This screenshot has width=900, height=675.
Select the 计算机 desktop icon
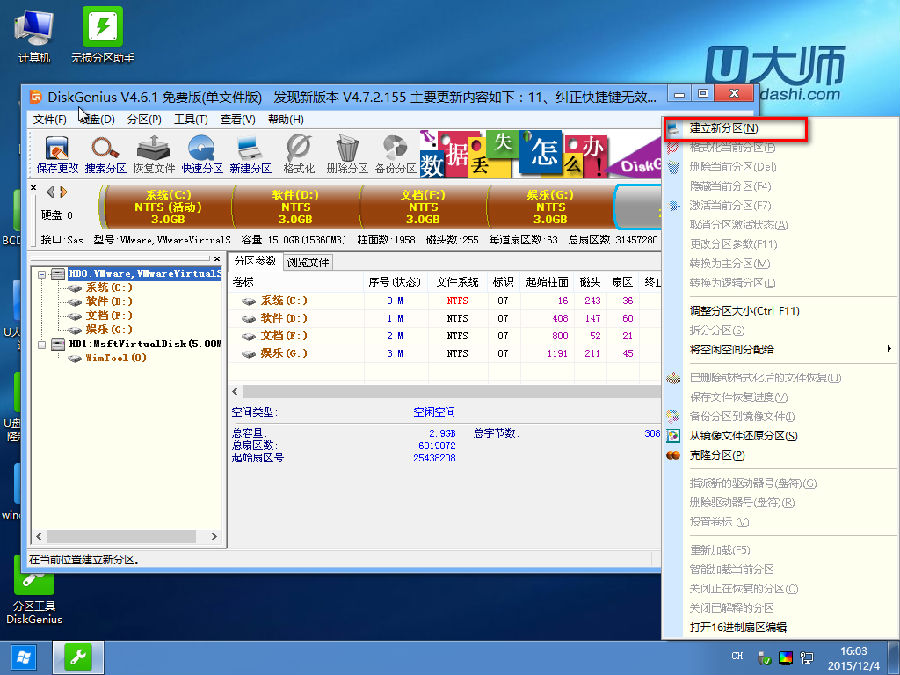click(x=34, y=34)
